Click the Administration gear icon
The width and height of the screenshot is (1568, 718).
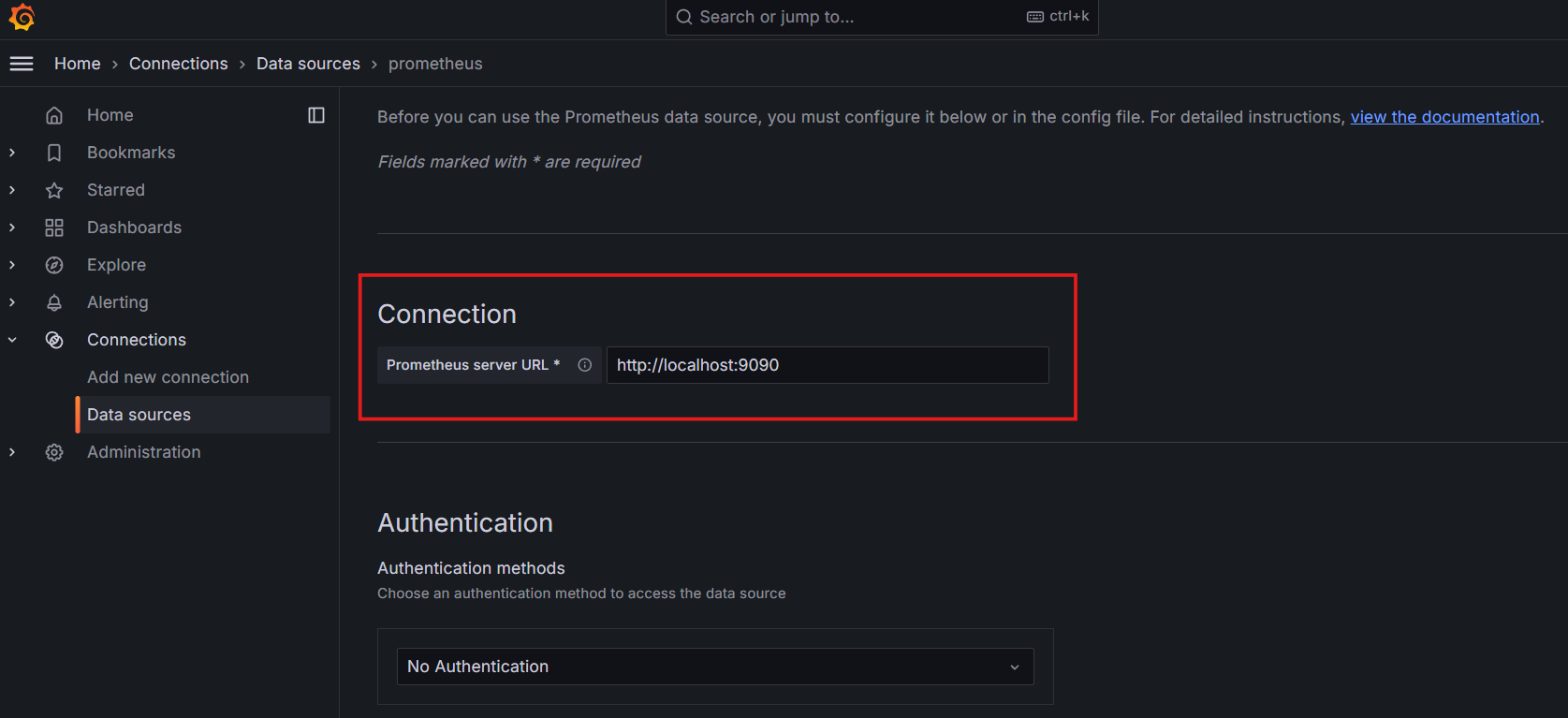click(x=54, y=452)
